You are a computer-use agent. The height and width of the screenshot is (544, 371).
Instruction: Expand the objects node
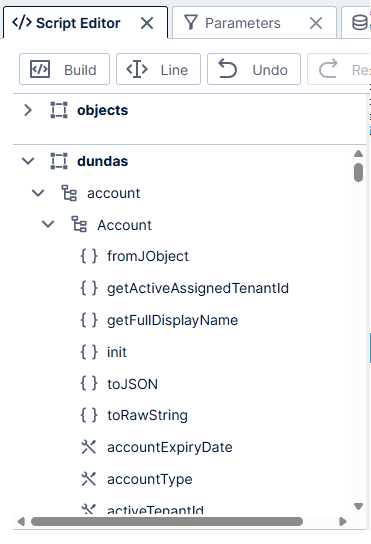[x=28, y=110]
